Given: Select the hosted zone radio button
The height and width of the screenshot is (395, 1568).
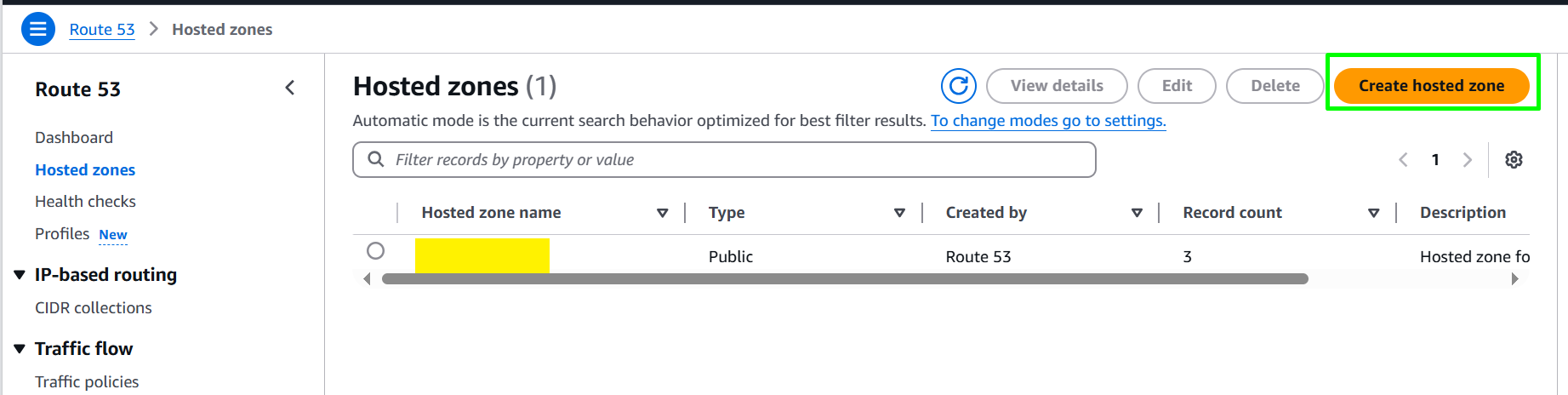Looking at the screenshot, I should 375,251.
